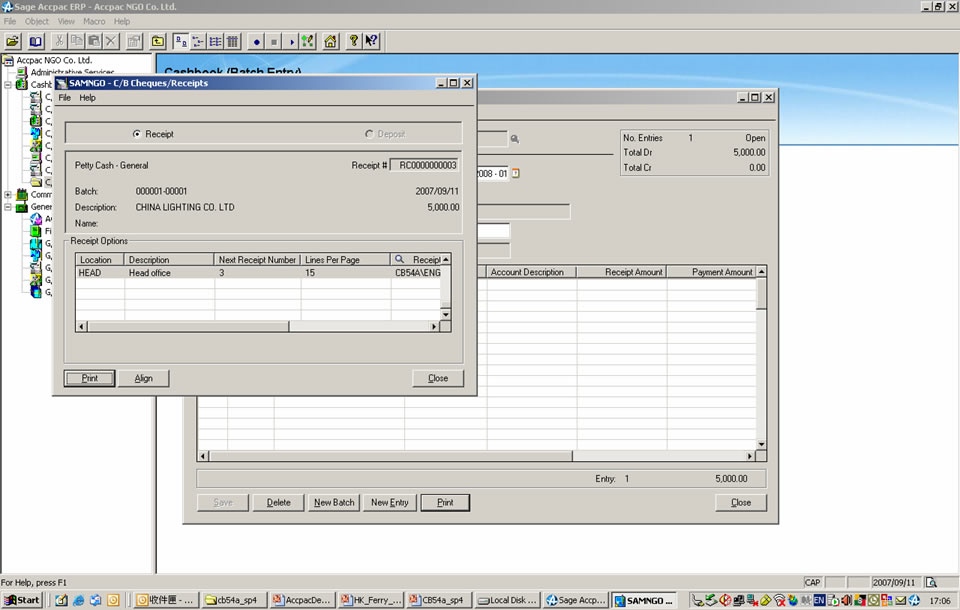The image size is (960, 610).
Task: Click the Home icon in toolbar
Action: pyautogui.click(x=330, y=41)
